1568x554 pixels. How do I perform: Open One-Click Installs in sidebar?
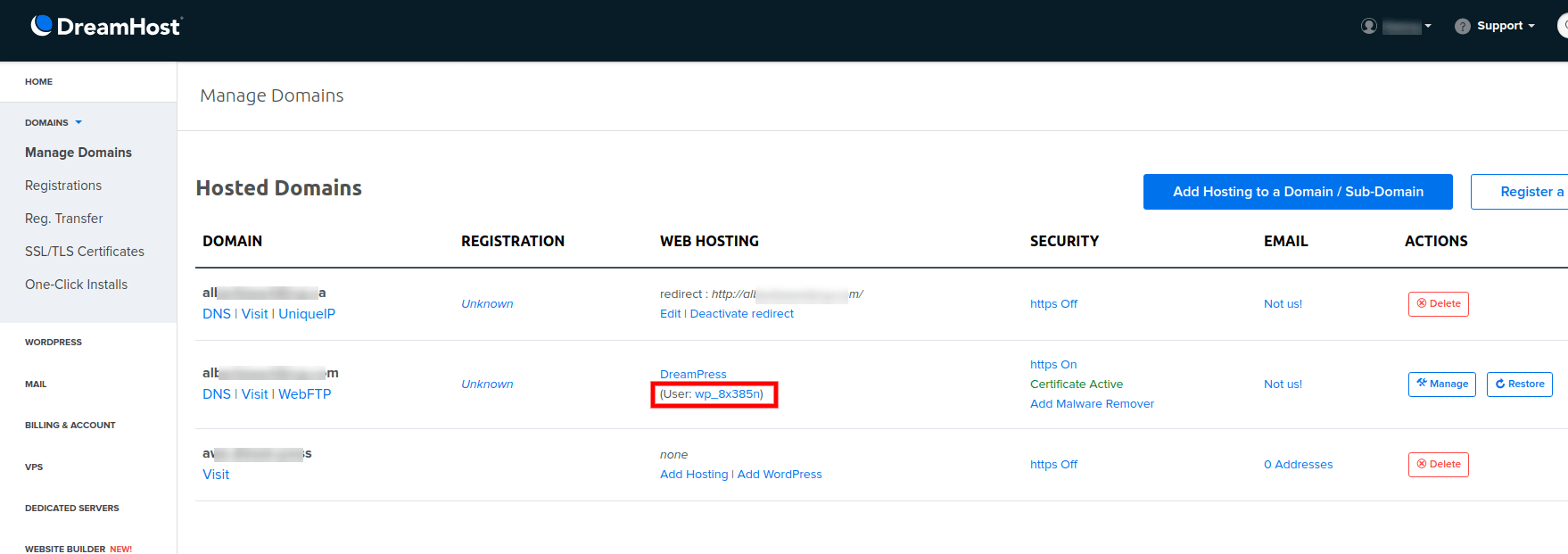pyautogui.click(x=77, y=285)
